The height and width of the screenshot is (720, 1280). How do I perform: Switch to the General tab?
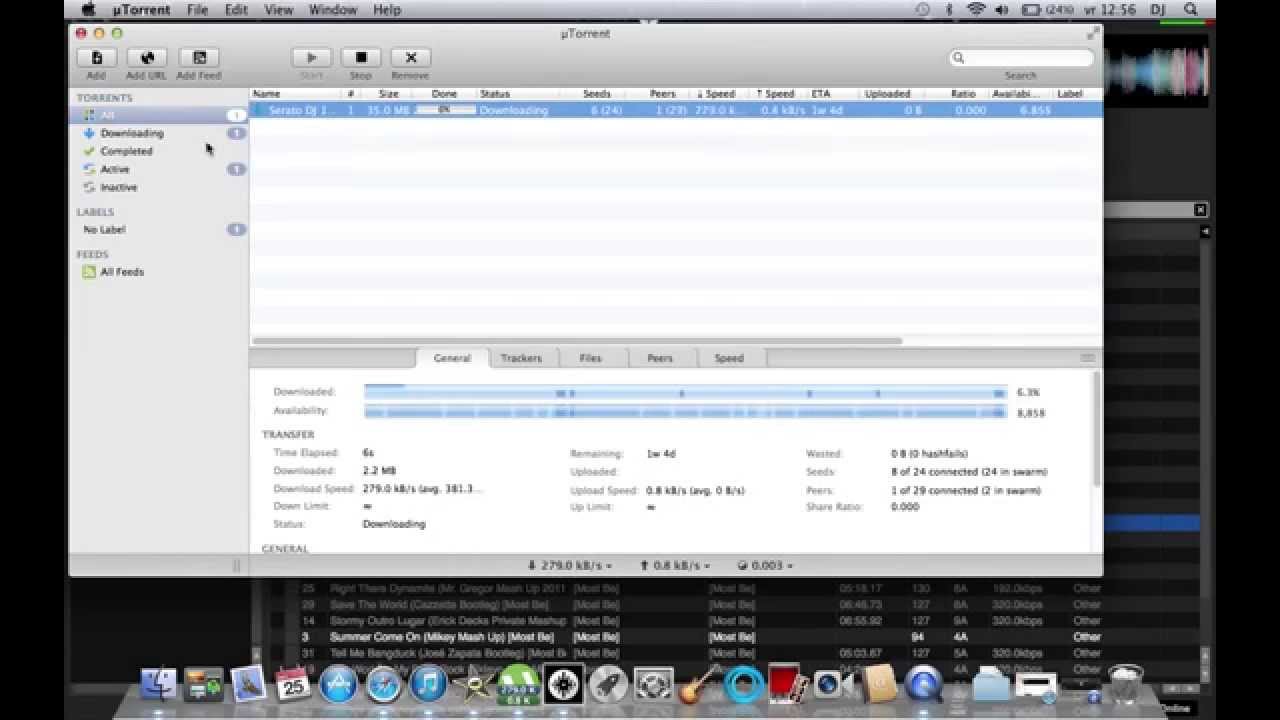point(452,358)
